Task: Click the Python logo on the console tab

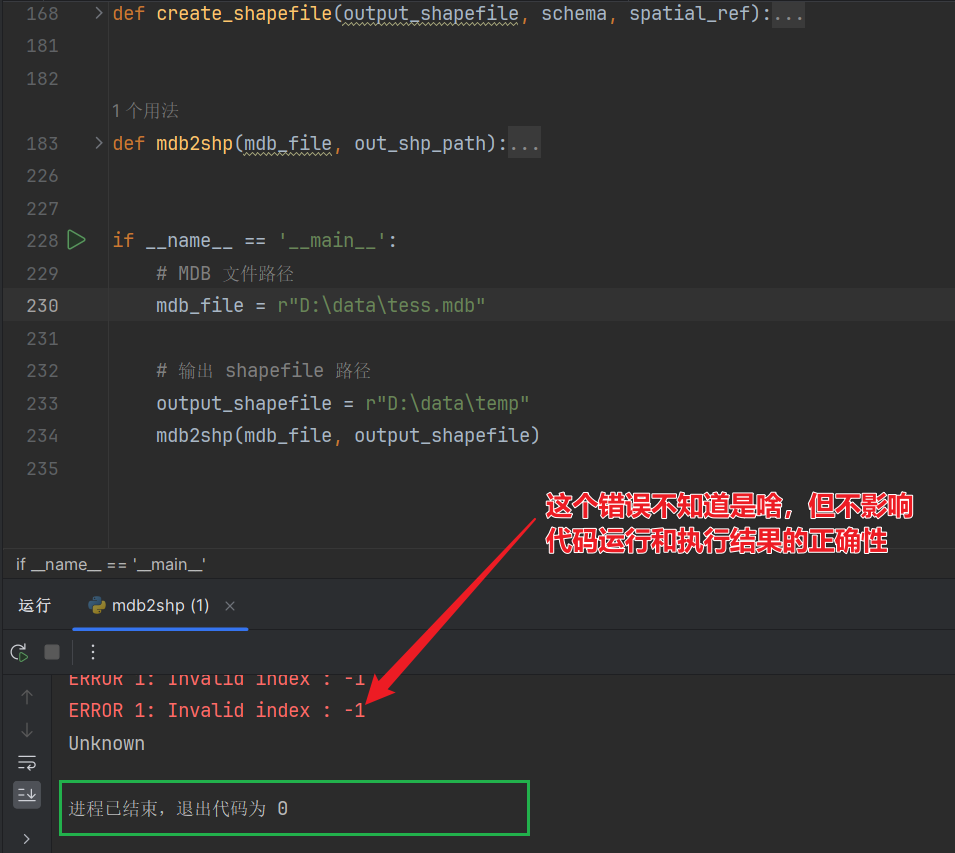Action: [x=96, y=604]
